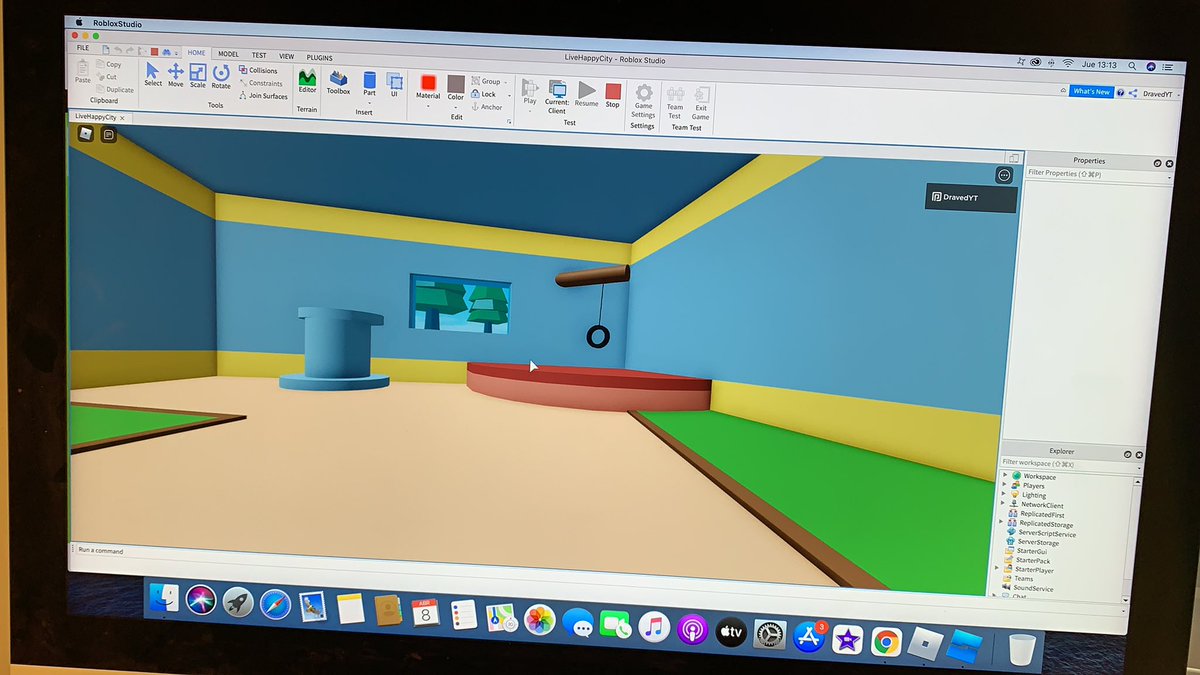1200x675 pixels.
Task: Select the Lighting bulb icon in Explorer
Action: coord(1013,494)
